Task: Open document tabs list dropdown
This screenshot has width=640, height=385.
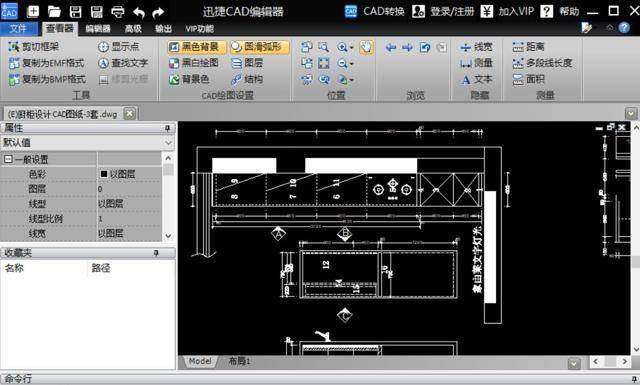Action: (x=631, y=113)
